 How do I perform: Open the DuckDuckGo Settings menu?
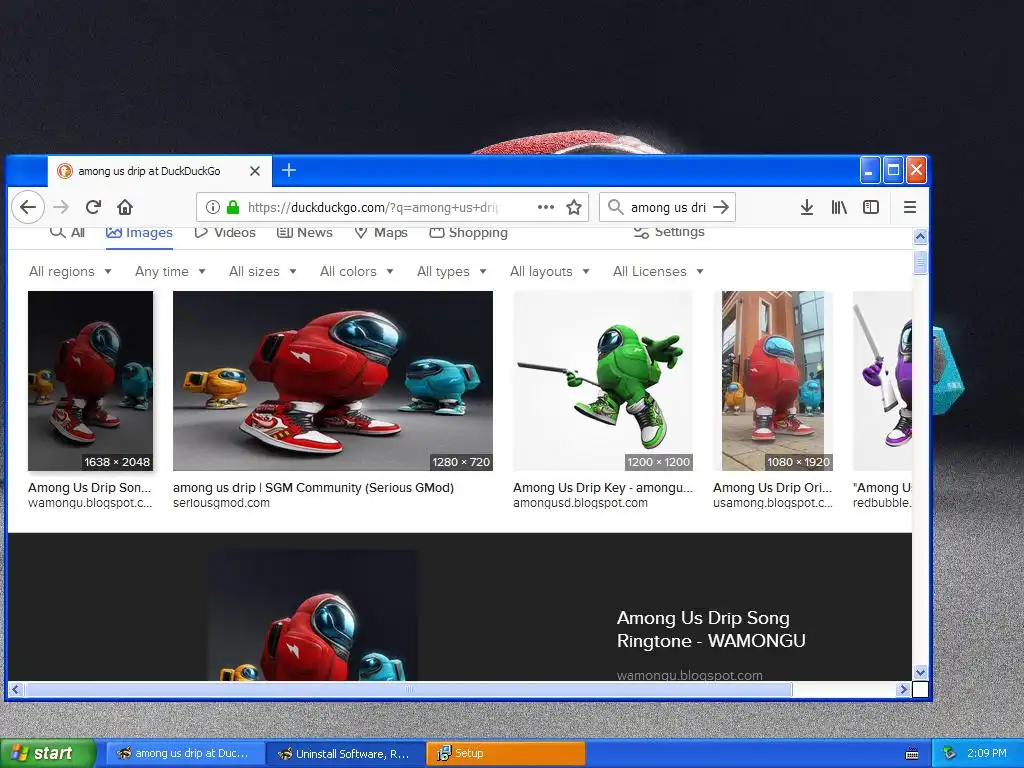(x=669, y=232)
